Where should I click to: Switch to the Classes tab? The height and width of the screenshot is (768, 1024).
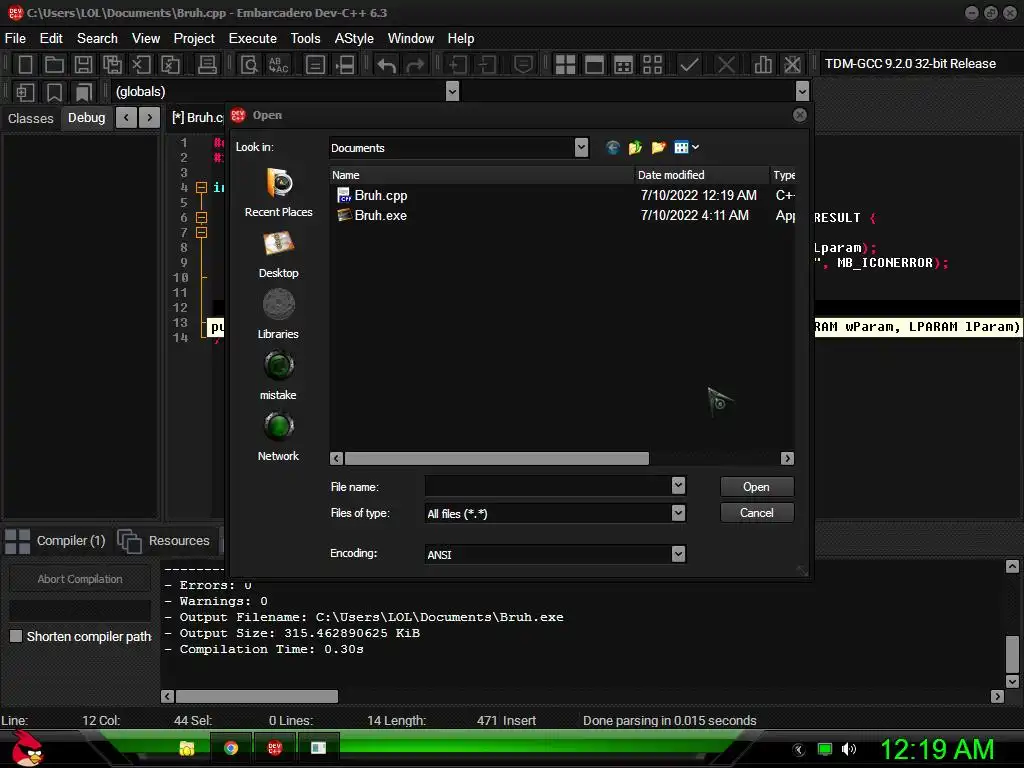[x=31, y=118]
